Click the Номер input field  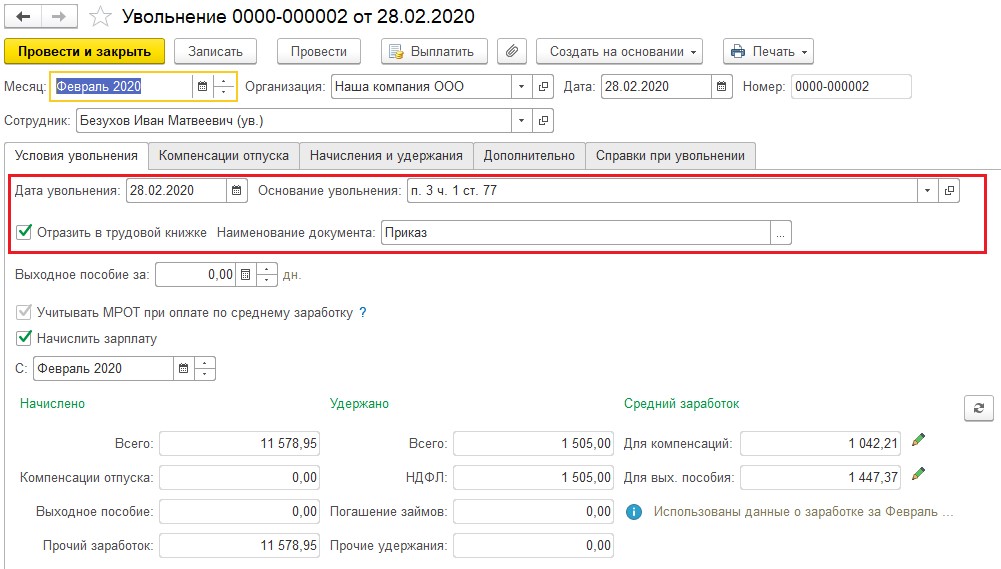tap(851, 86)
